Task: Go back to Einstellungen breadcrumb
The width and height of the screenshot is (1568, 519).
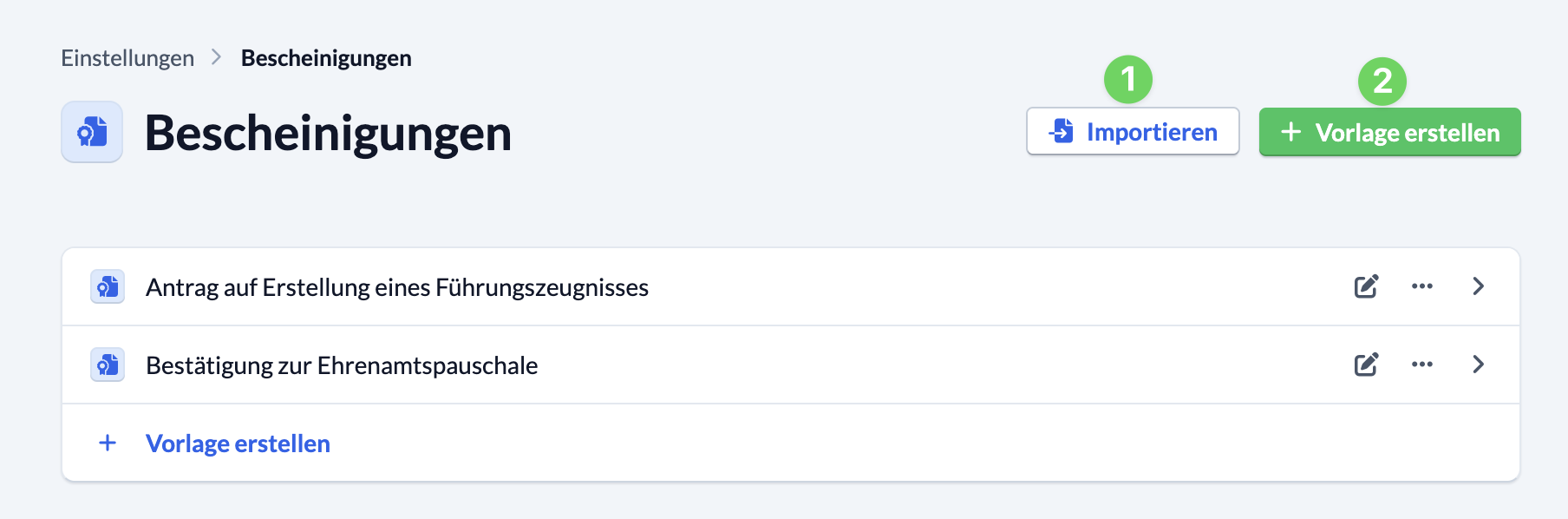Action: coord(127,58)
